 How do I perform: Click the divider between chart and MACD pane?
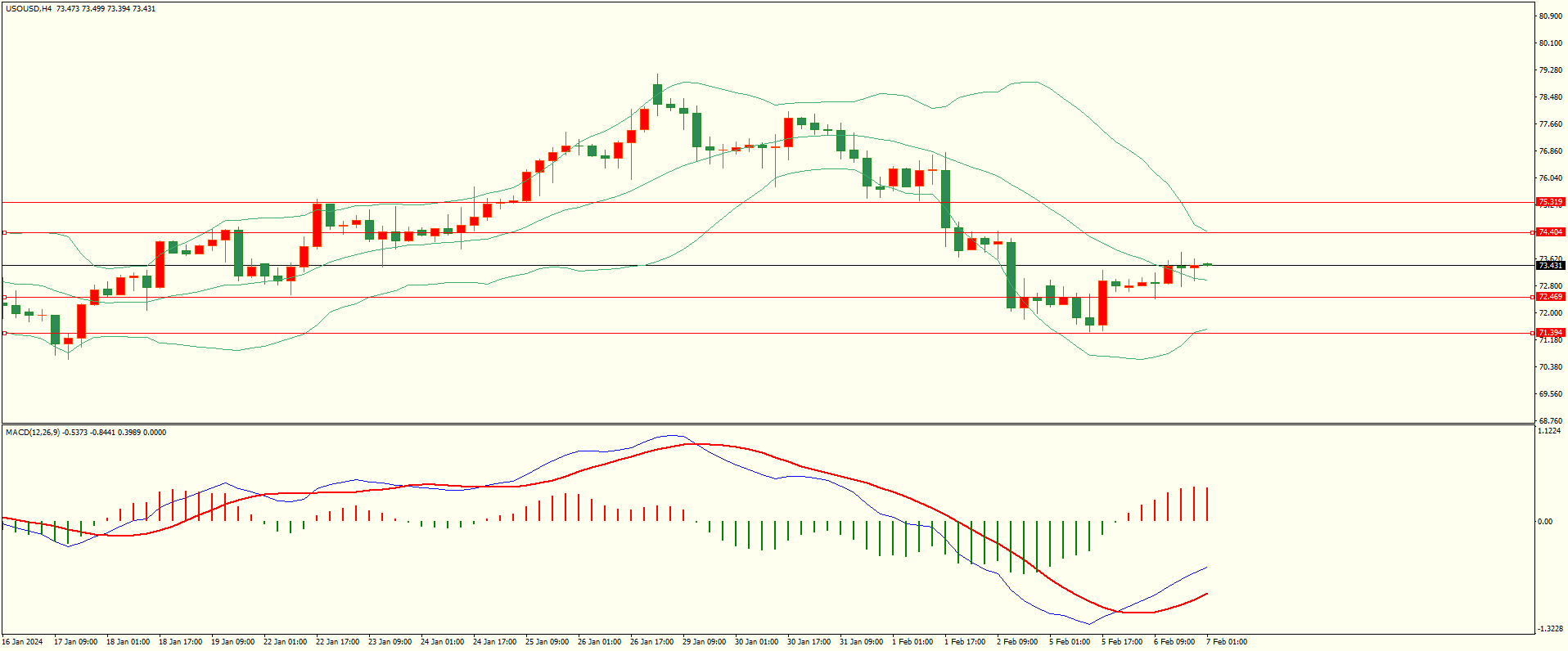click(x=768, y=424)
